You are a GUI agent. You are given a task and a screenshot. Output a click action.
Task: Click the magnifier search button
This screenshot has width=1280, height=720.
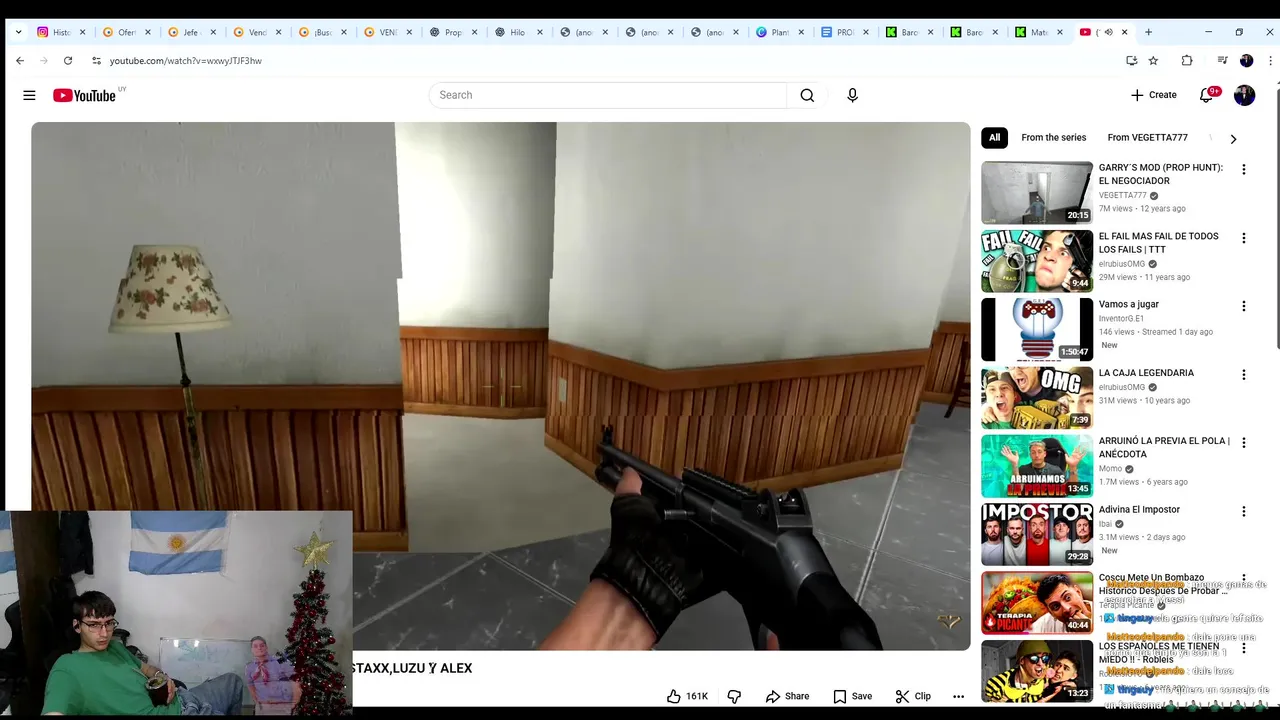[x=807, y=95]
